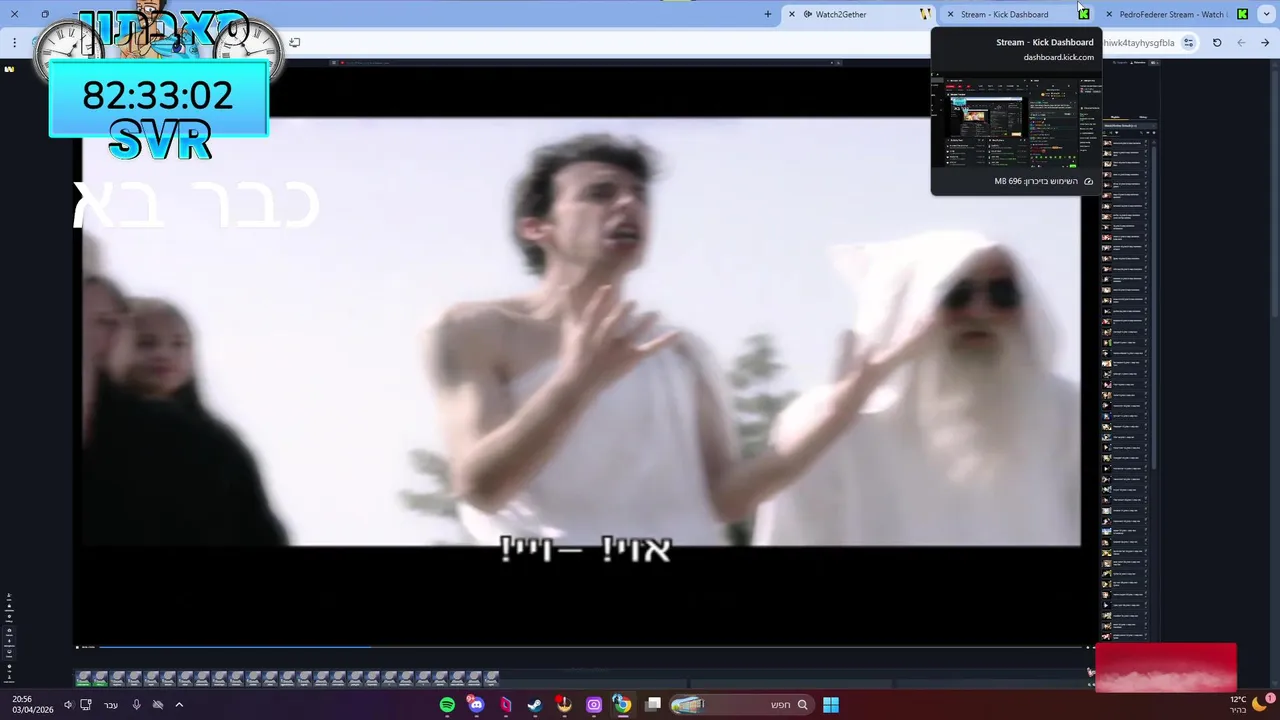Click the stream timer 82:33:02
Viewport: 1280px width, 720px height.
[158, 95]
